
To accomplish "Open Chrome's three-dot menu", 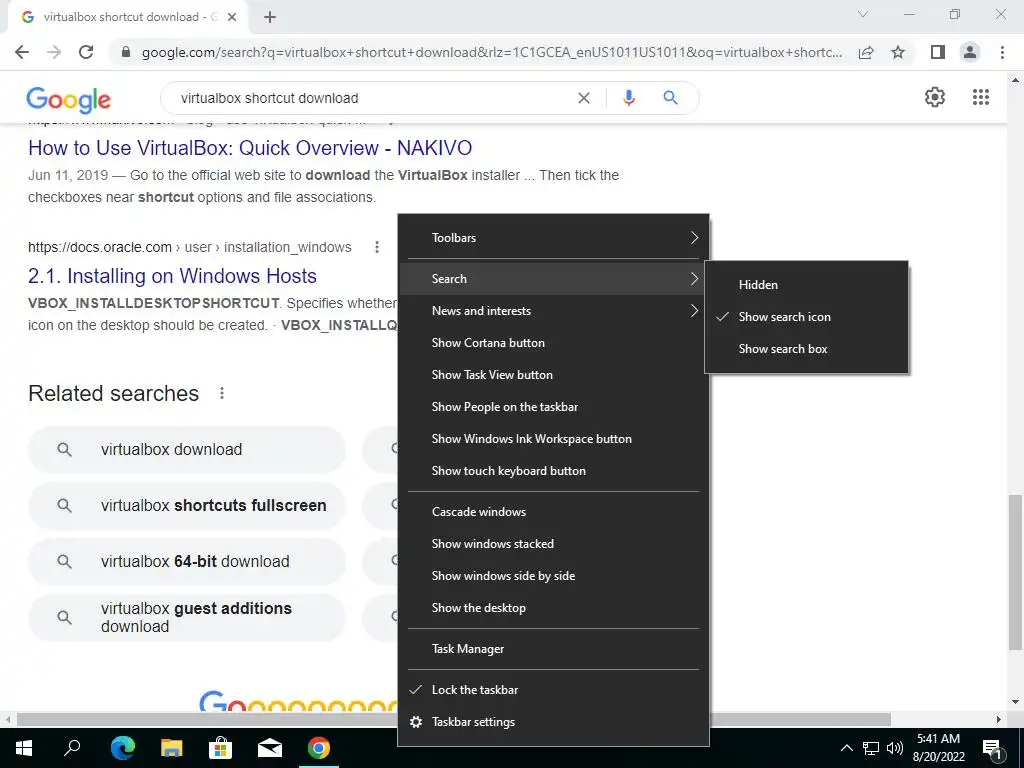I will point(1002,52).
